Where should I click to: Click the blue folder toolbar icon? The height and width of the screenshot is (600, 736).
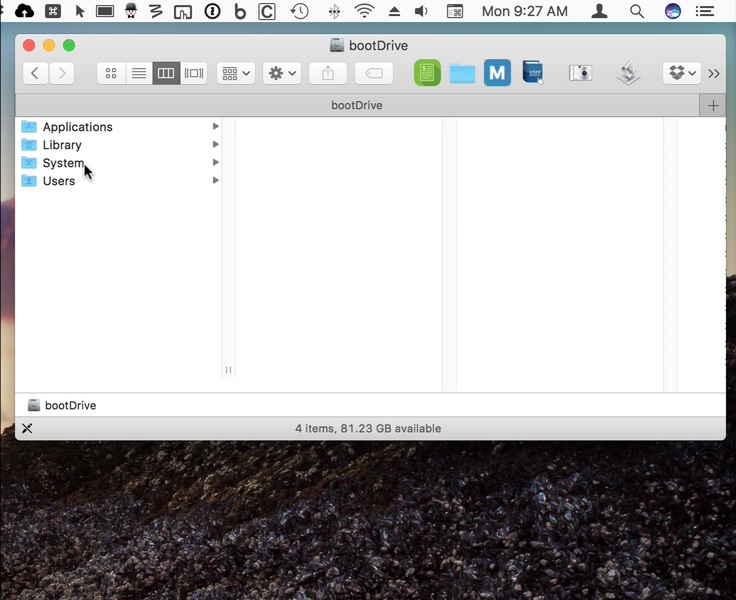(x=462, y=73)
